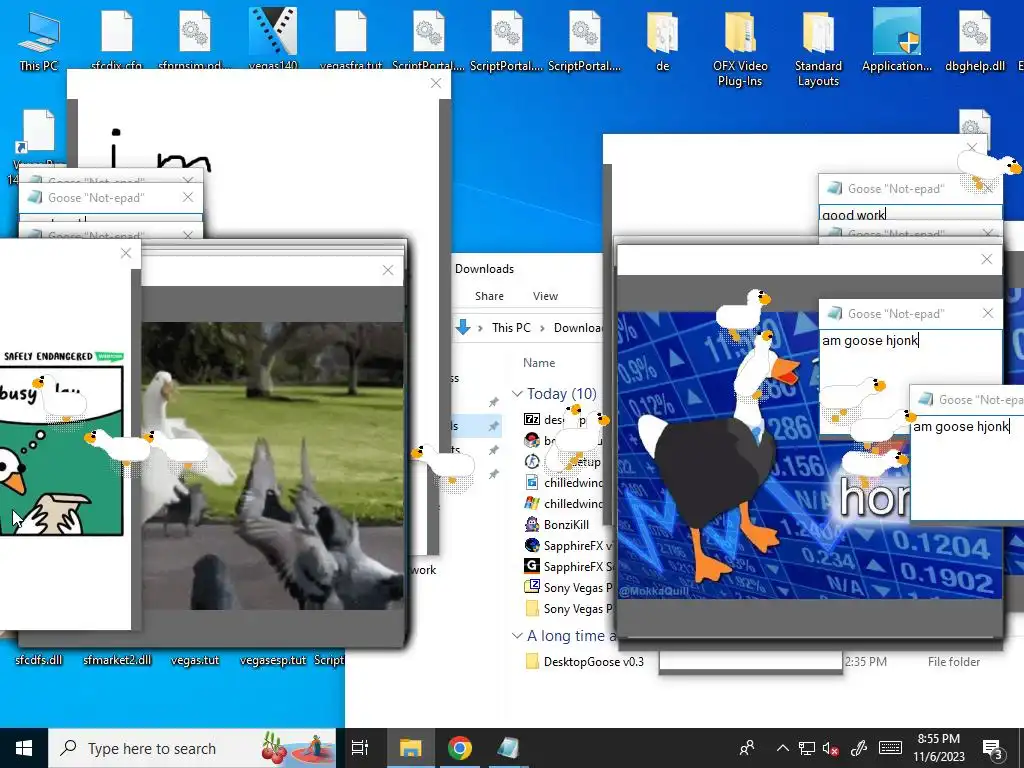Select the 'de' folder on desktop
Screen dimensions: 1024x768
click(662, 39)
